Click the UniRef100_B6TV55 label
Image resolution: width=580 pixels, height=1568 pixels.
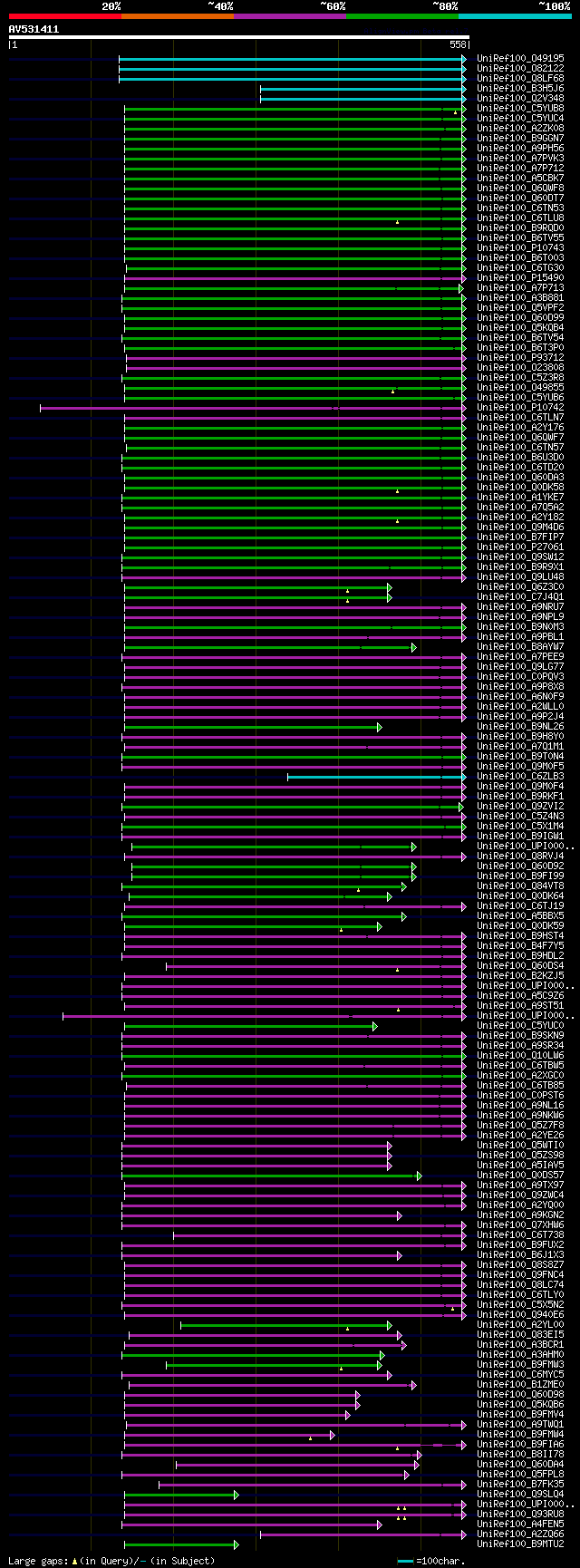(520, 237)
